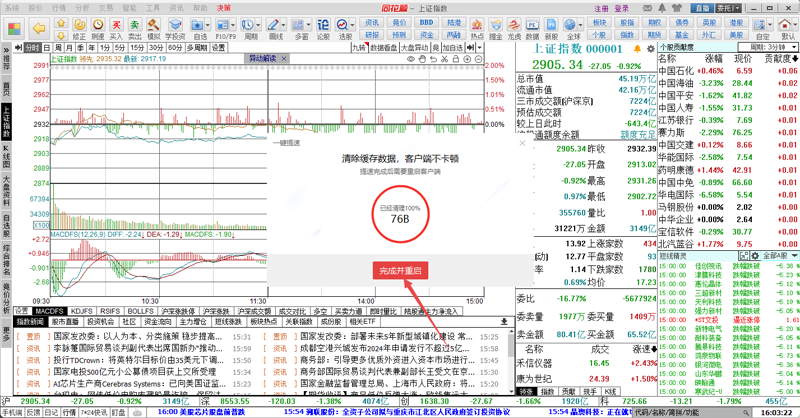Image resolution: width=800 pixels, height=418 pixels.
Task: Switch chart period to 月
Action: point(69,47)
